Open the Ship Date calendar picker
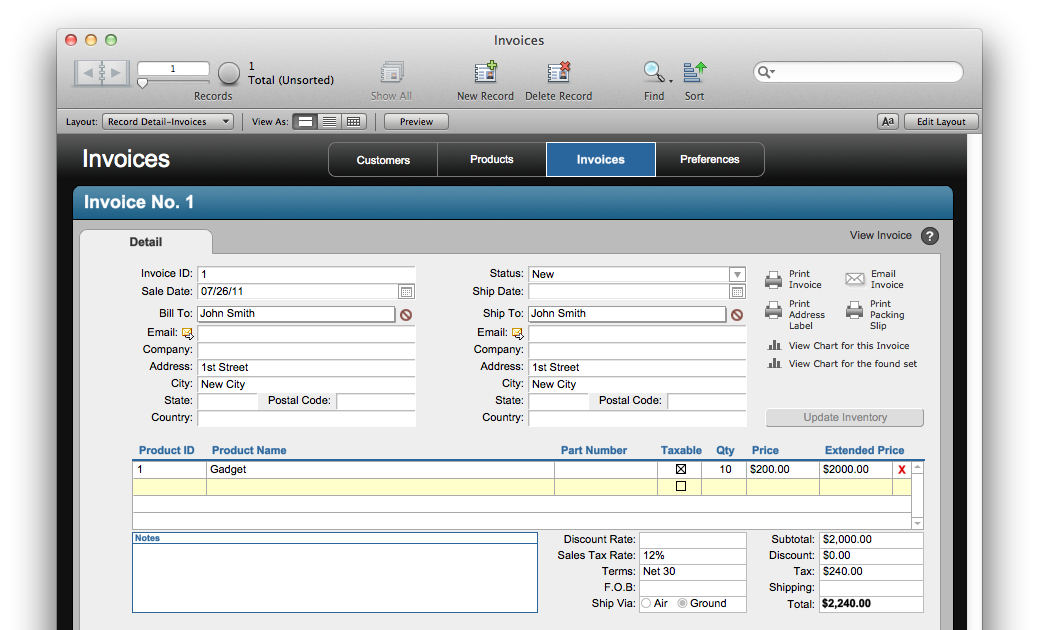 coord(737,291)
